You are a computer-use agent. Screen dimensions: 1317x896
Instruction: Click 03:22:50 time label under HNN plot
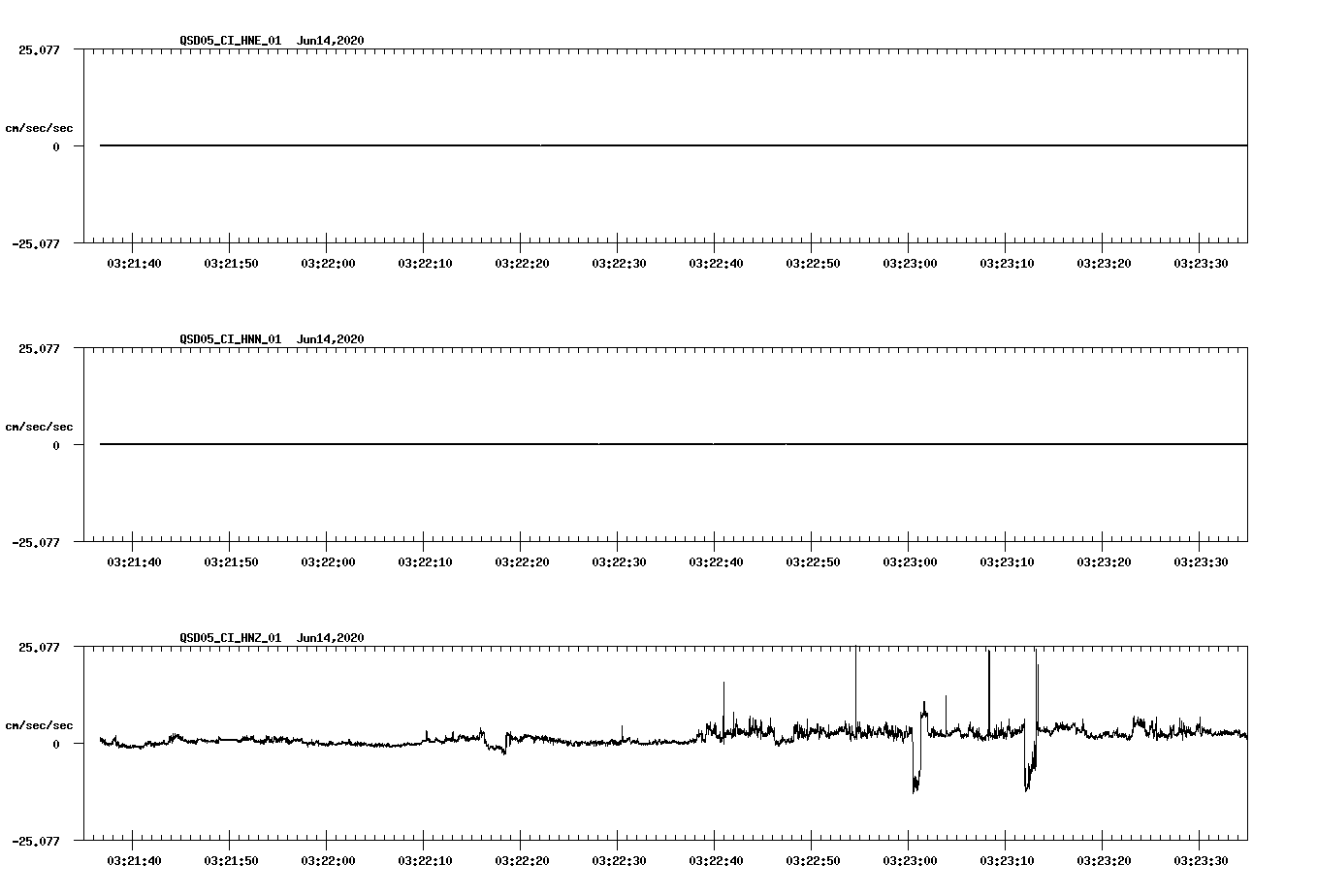(813, 562)
